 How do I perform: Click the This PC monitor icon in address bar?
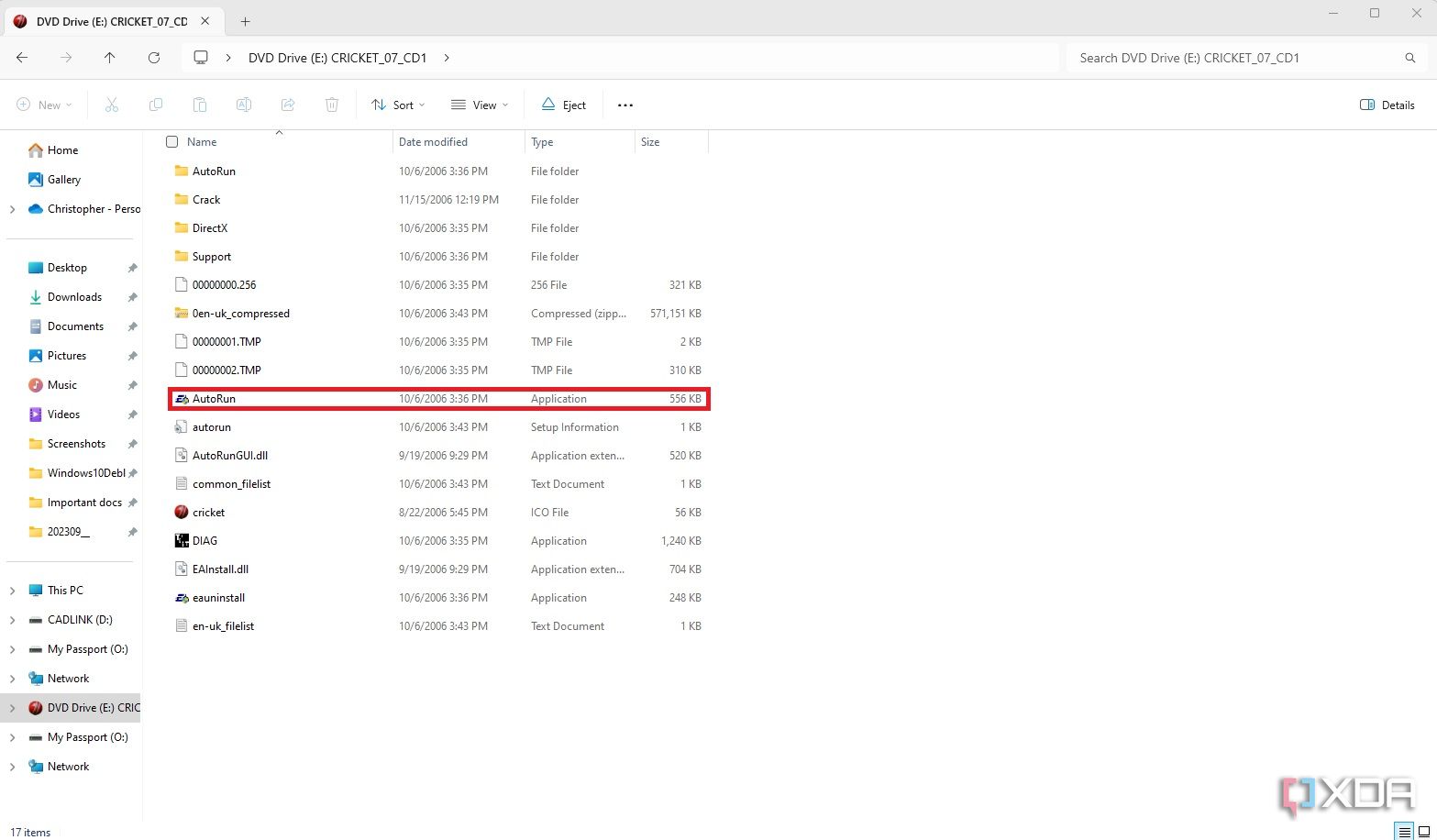pyautogui.click(x=201, y=57)
